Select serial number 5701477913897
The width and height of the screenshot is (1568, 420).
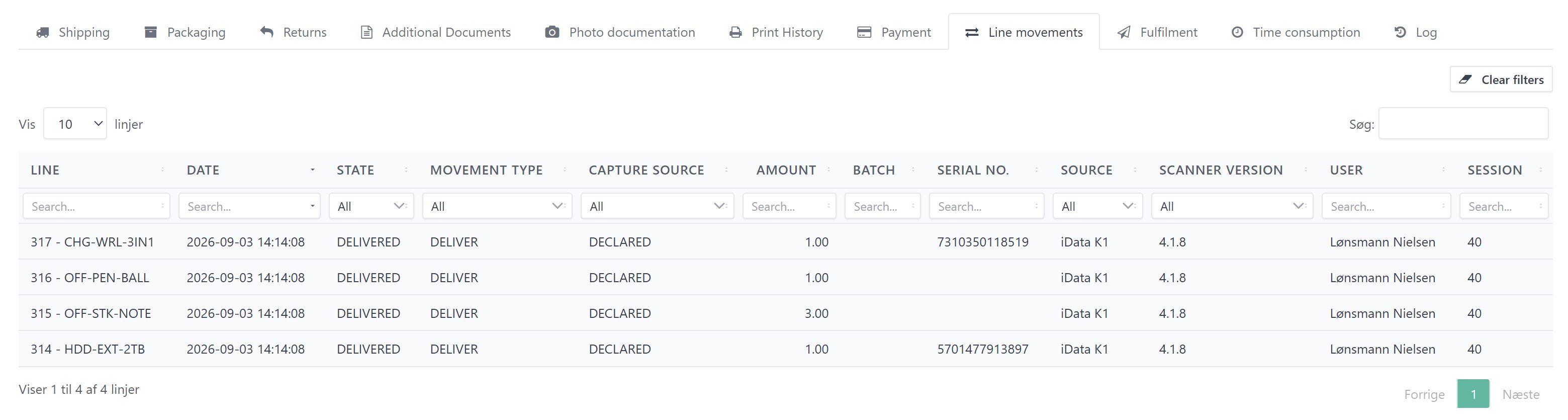tap(983, 349)
